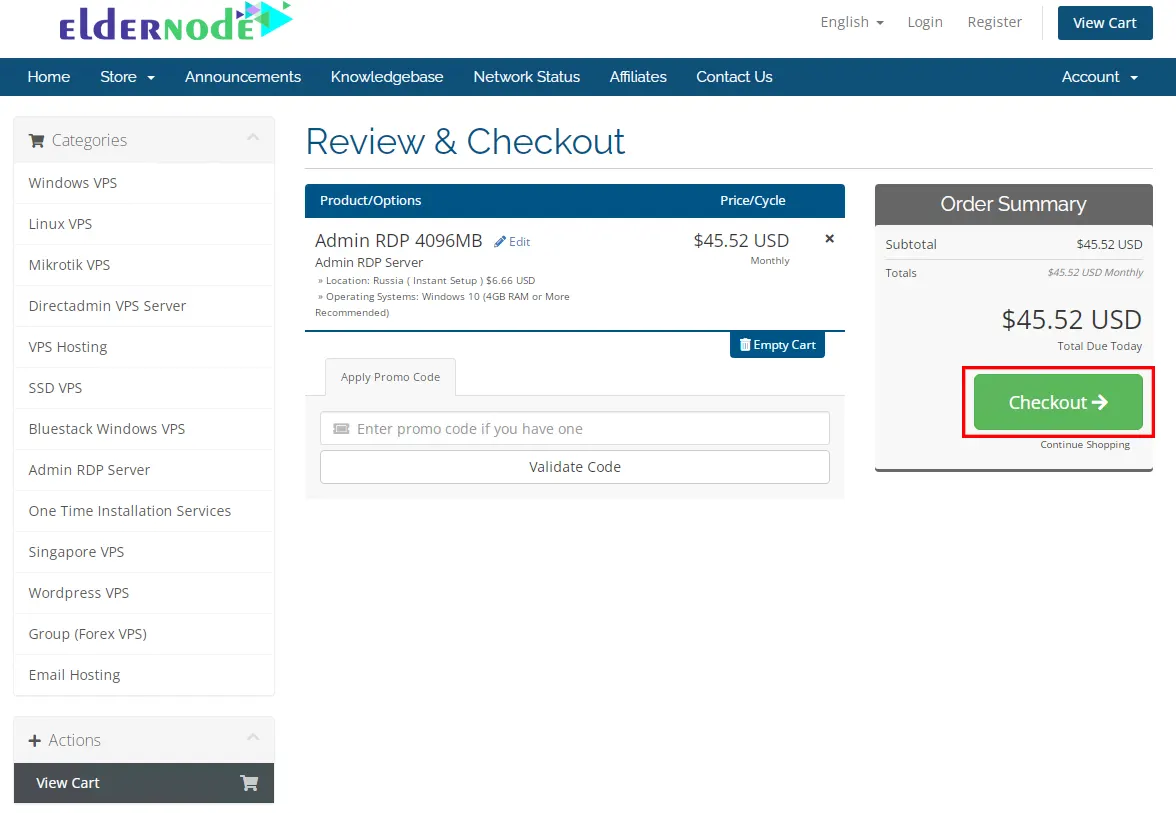Click the cart icon on the sidebar View Cart
This screenshot has height=813, width=1176.
(248, 784)
